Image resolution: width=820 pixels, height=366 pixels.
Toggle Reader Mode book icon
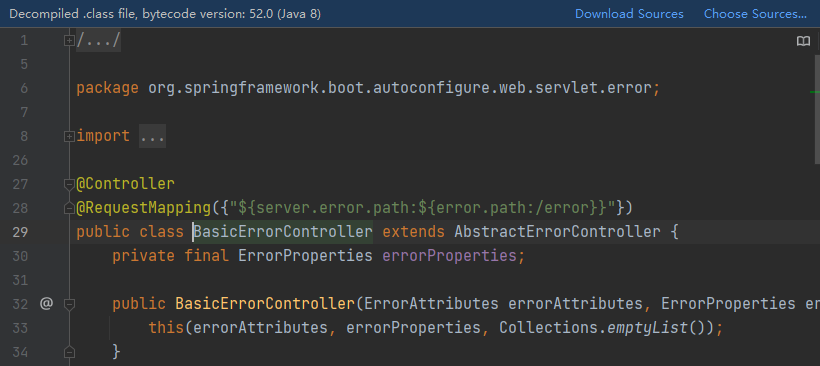(x=803, y=41)
